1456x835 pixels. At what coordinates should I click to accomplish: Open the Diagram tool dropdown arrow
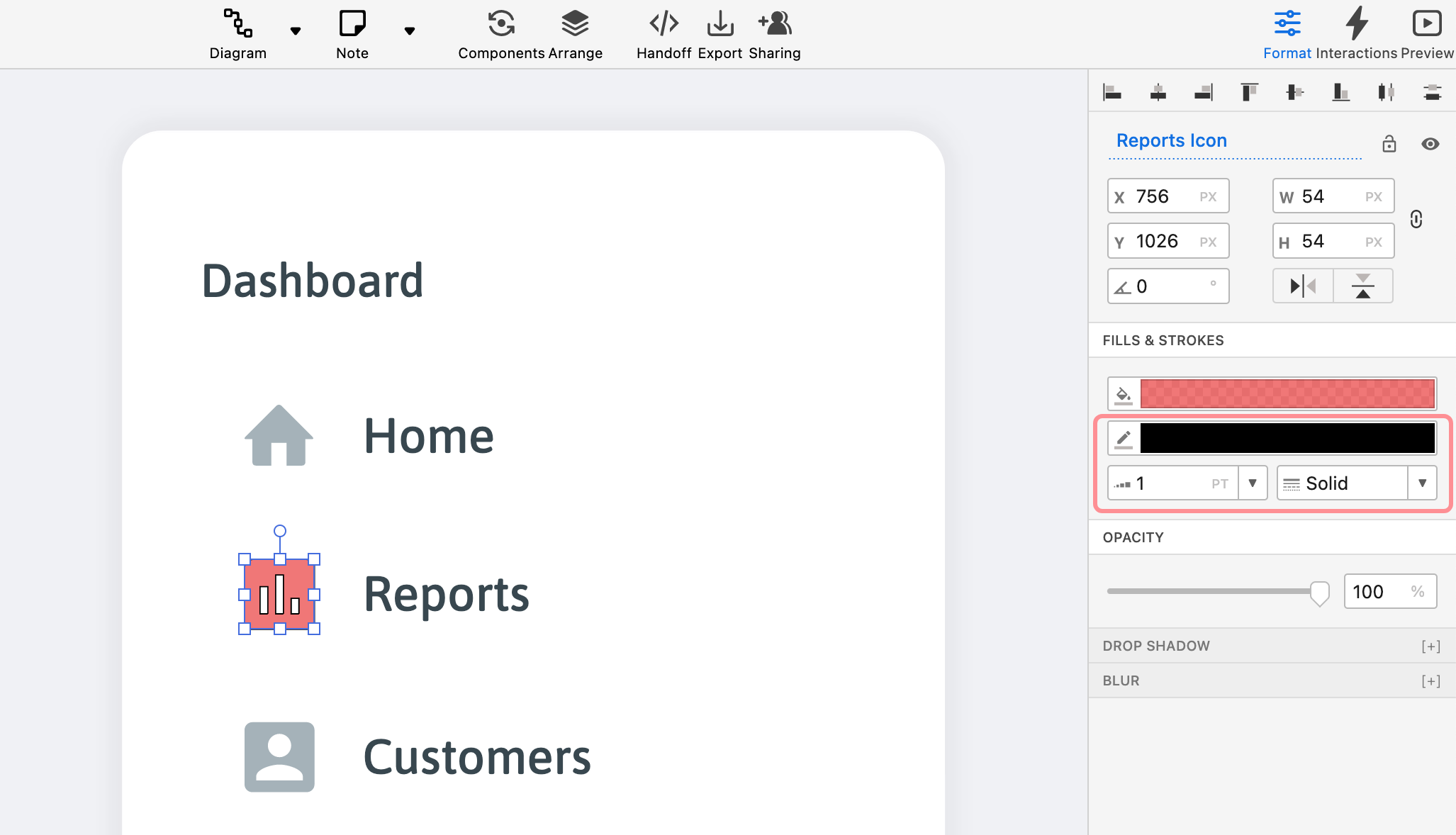tap(296, 30)
